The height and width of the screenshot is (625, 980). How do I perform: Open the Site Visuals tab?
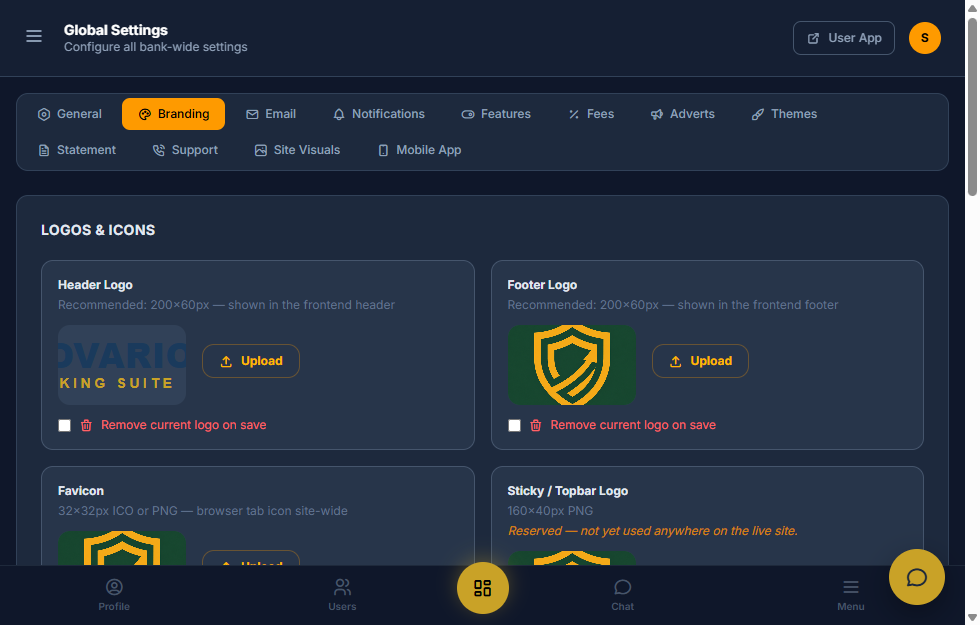[298, 150]
